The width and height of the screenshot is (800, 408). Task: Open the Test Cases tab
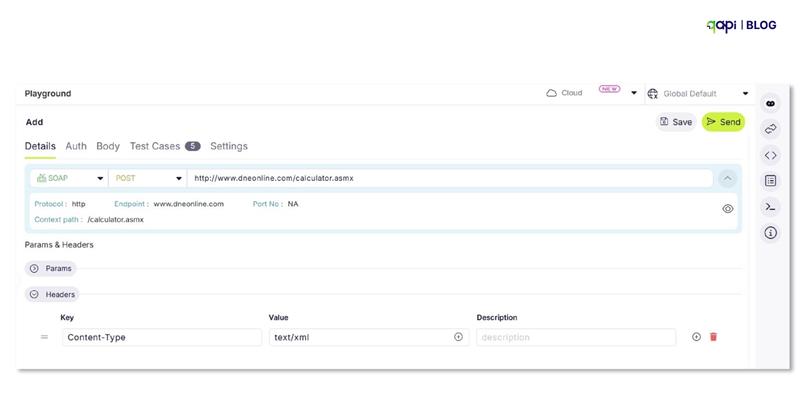165,146
